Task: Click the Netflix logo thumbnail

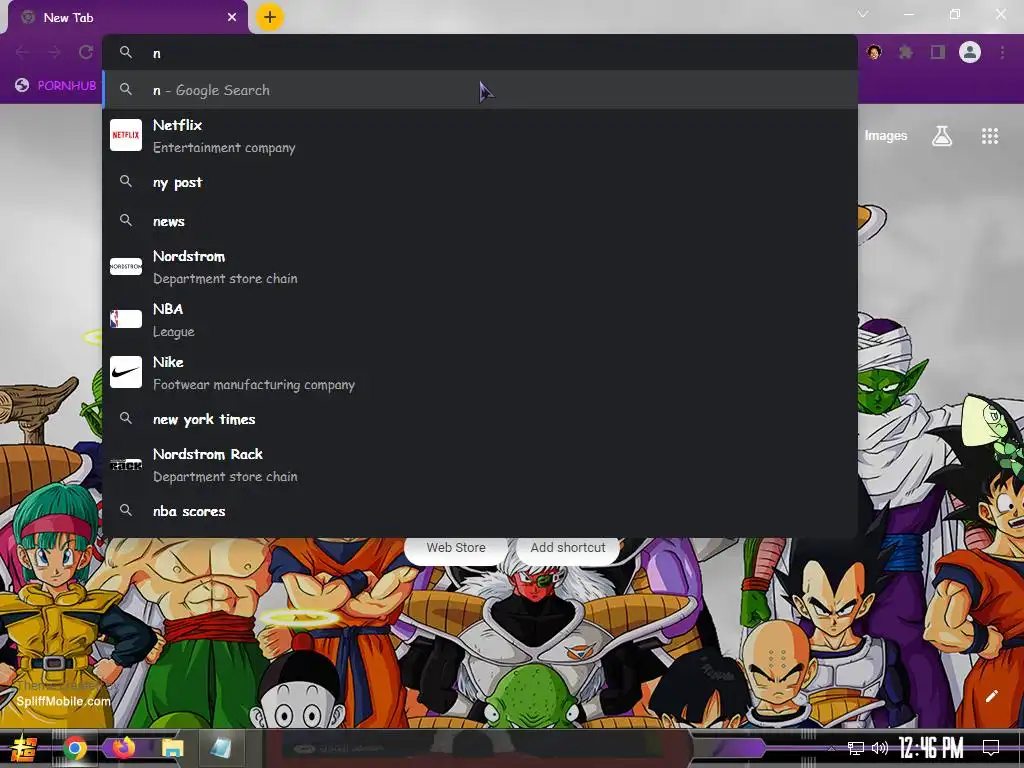Action: [126, 135]
